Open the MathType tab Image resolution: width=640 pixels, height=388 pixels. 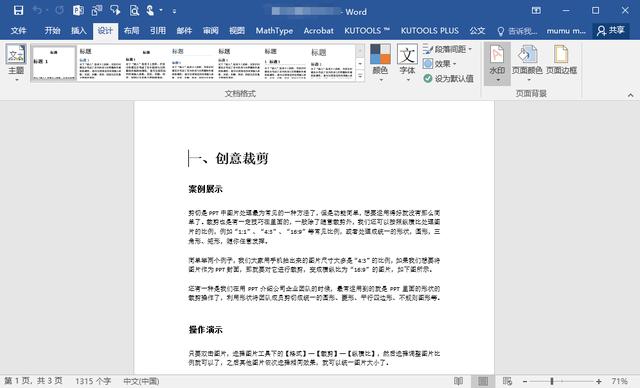274,31
